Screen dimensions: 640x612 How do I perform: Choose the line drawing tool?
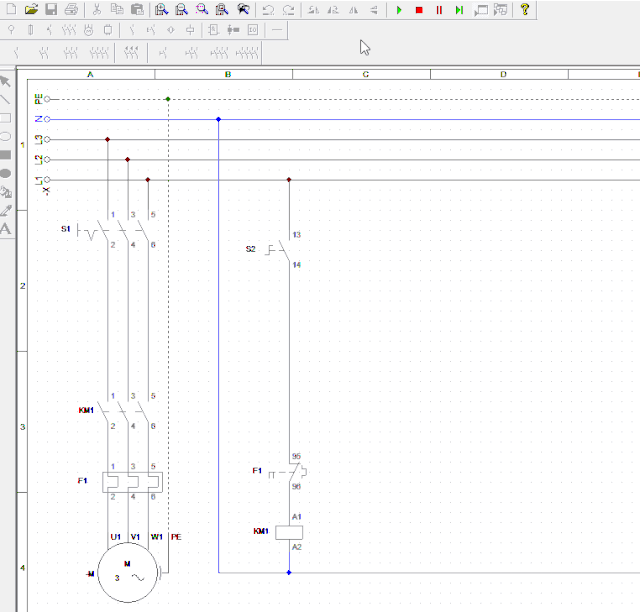pos(5,99)
